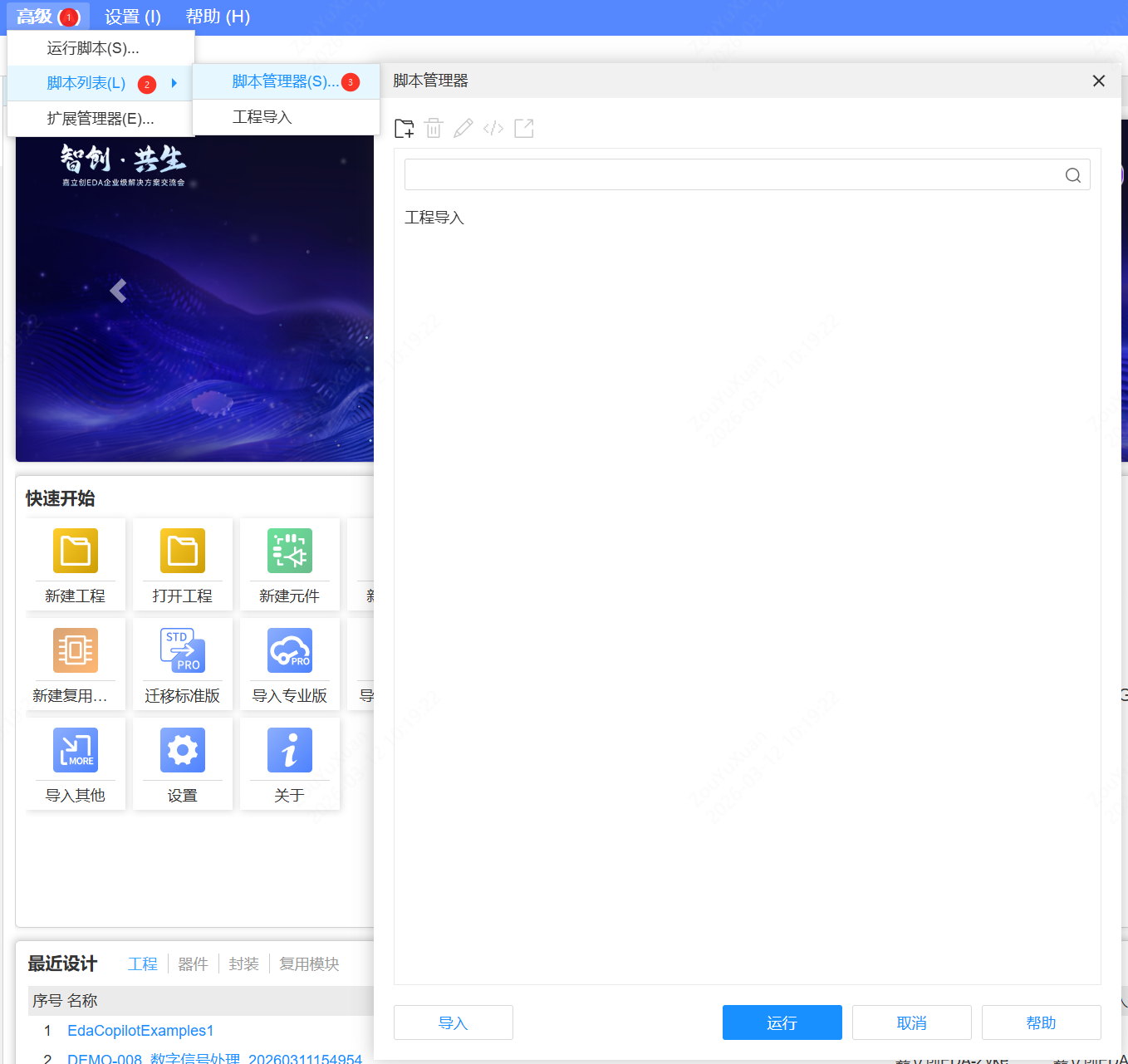Select the 新建工程 folder icon
The image size is (1128, 1064).
point(75,550)
